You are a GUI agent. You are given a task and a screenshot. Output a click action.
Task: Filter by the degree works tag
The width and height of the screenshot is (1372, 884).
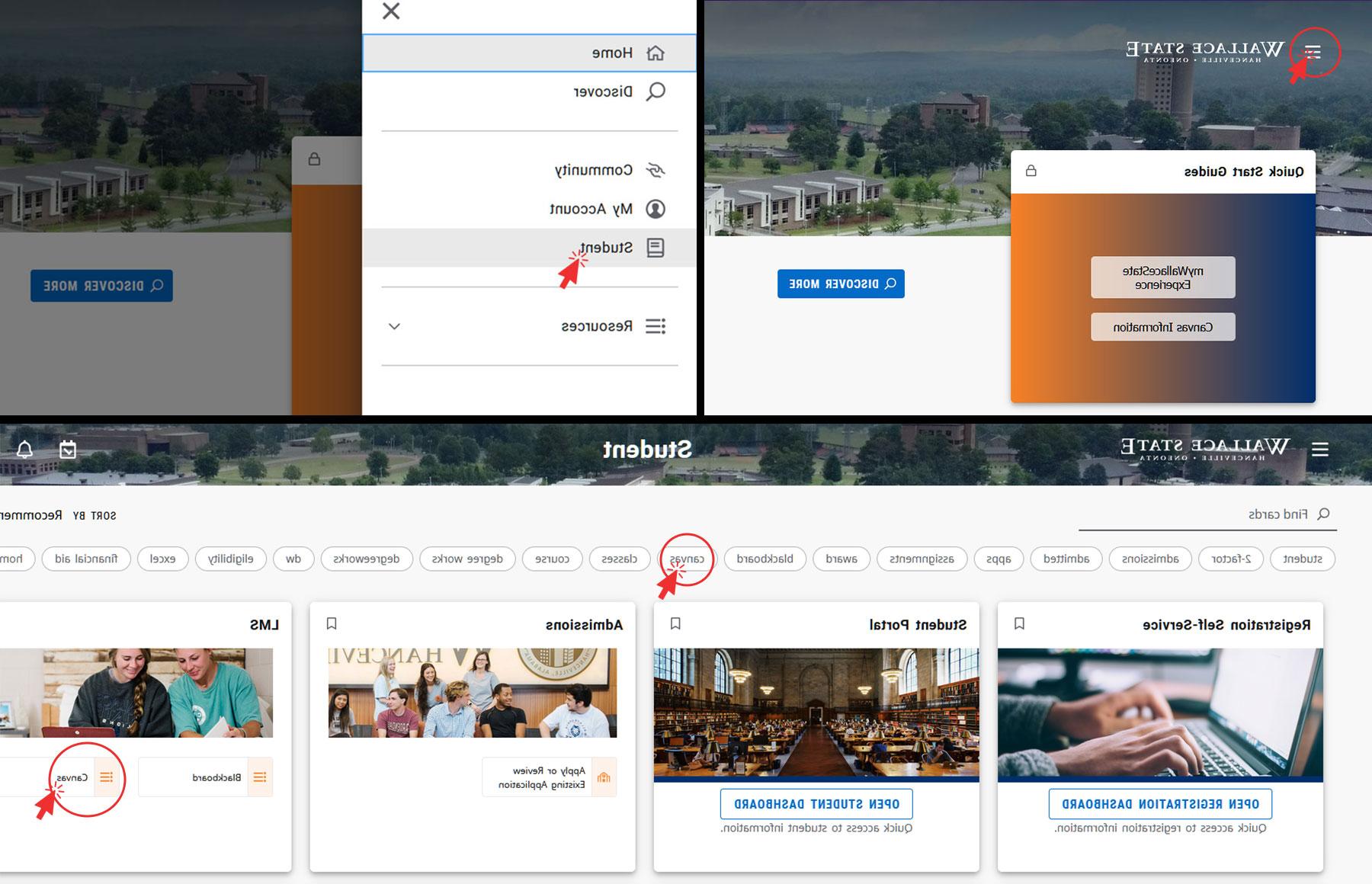coord(467,559)
